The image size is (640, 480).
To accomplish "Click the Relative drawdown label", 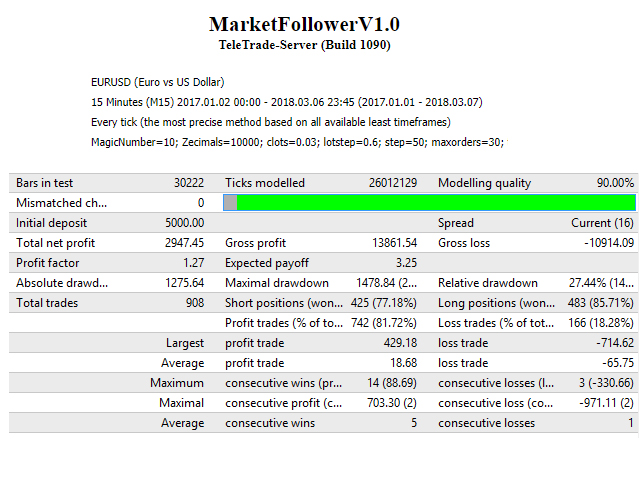I will tap(488, 283).
